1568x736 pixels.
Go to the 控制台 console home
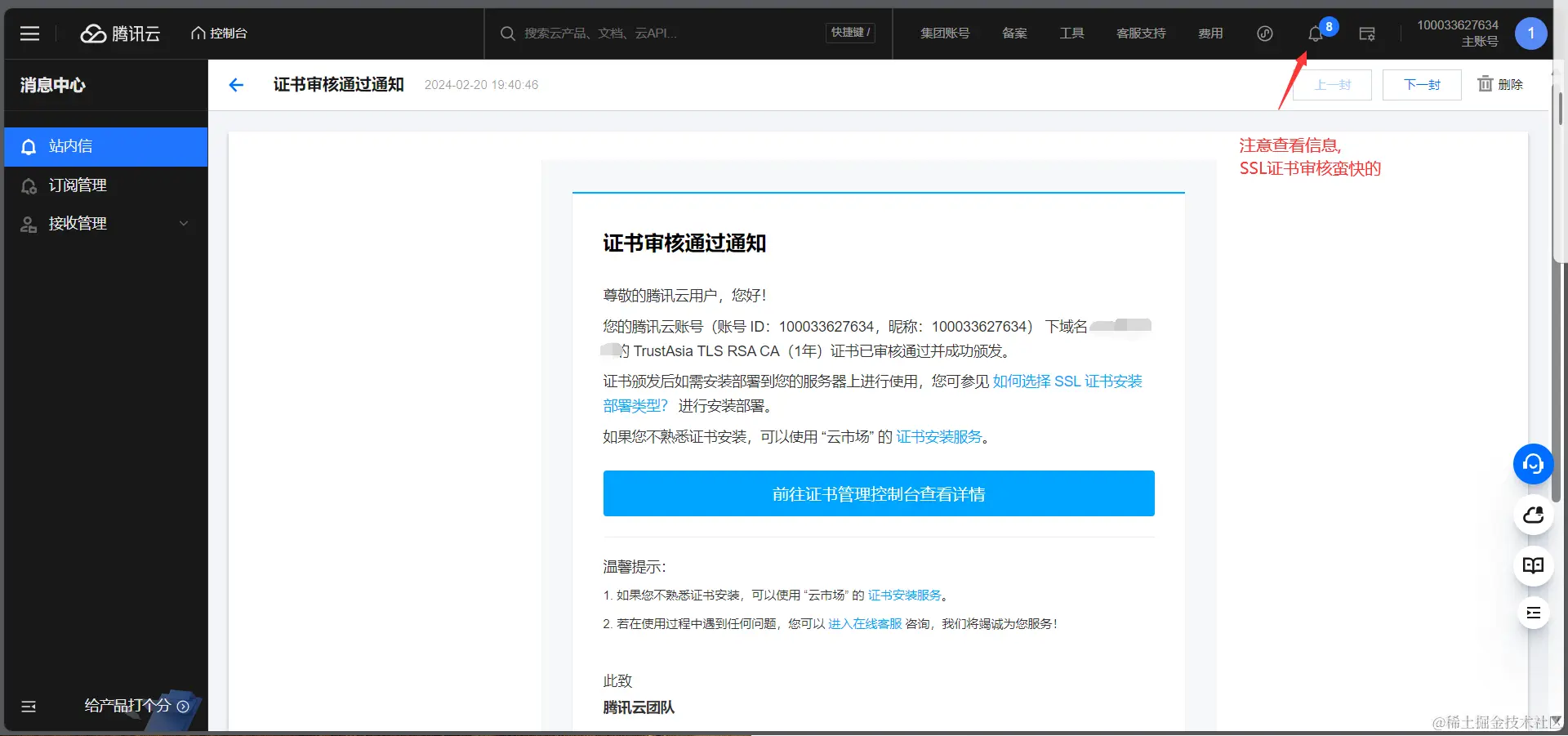click(x=219, y=33)
